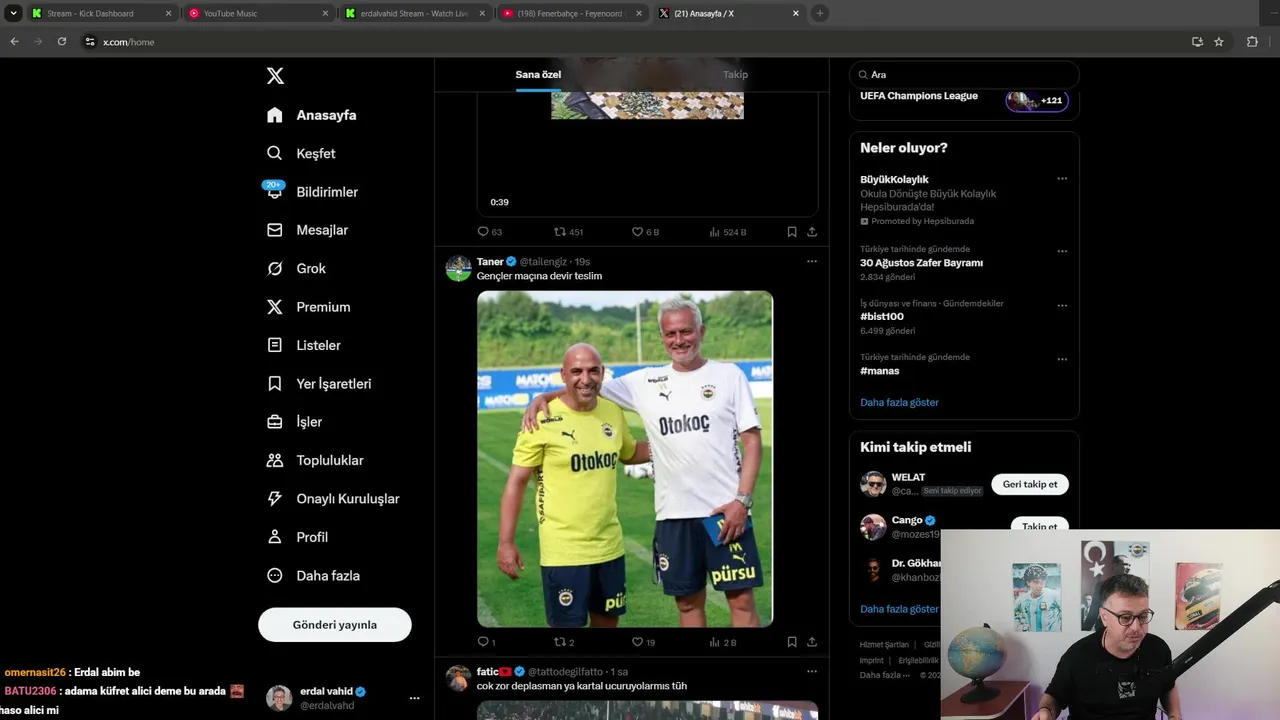Open browser extensions puzzle icon
The height and width of the screenshot is (720, 1280).
tap(1252, 42)
